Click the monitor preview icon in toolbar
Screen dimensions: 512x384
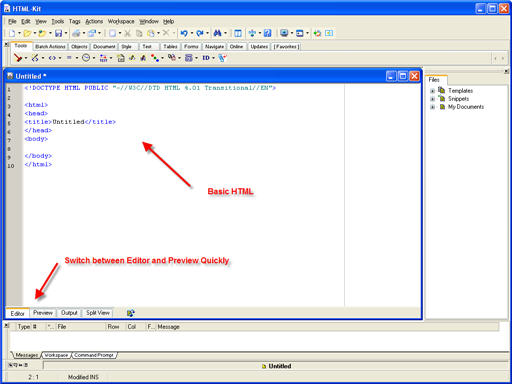[x=284, y=33]
